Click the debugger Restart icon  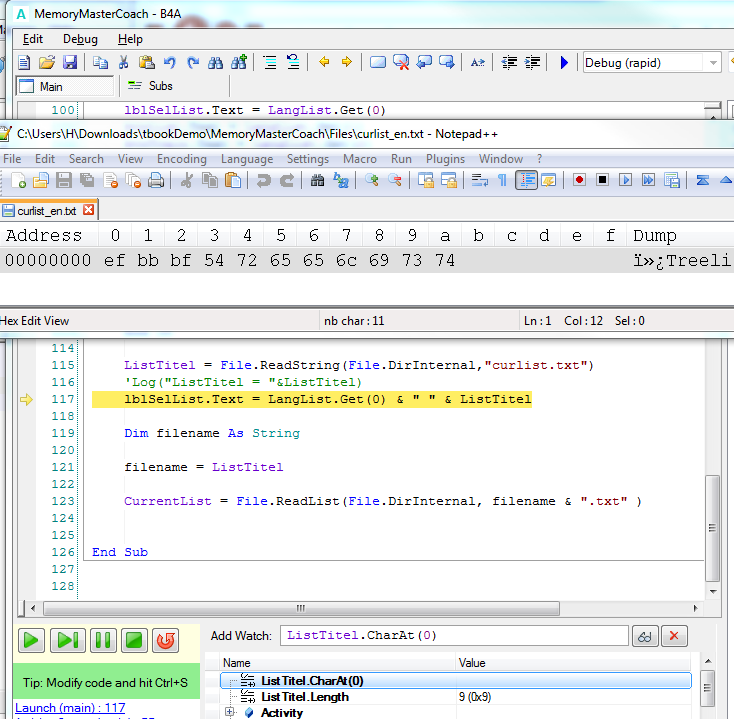tap(166, 640)
